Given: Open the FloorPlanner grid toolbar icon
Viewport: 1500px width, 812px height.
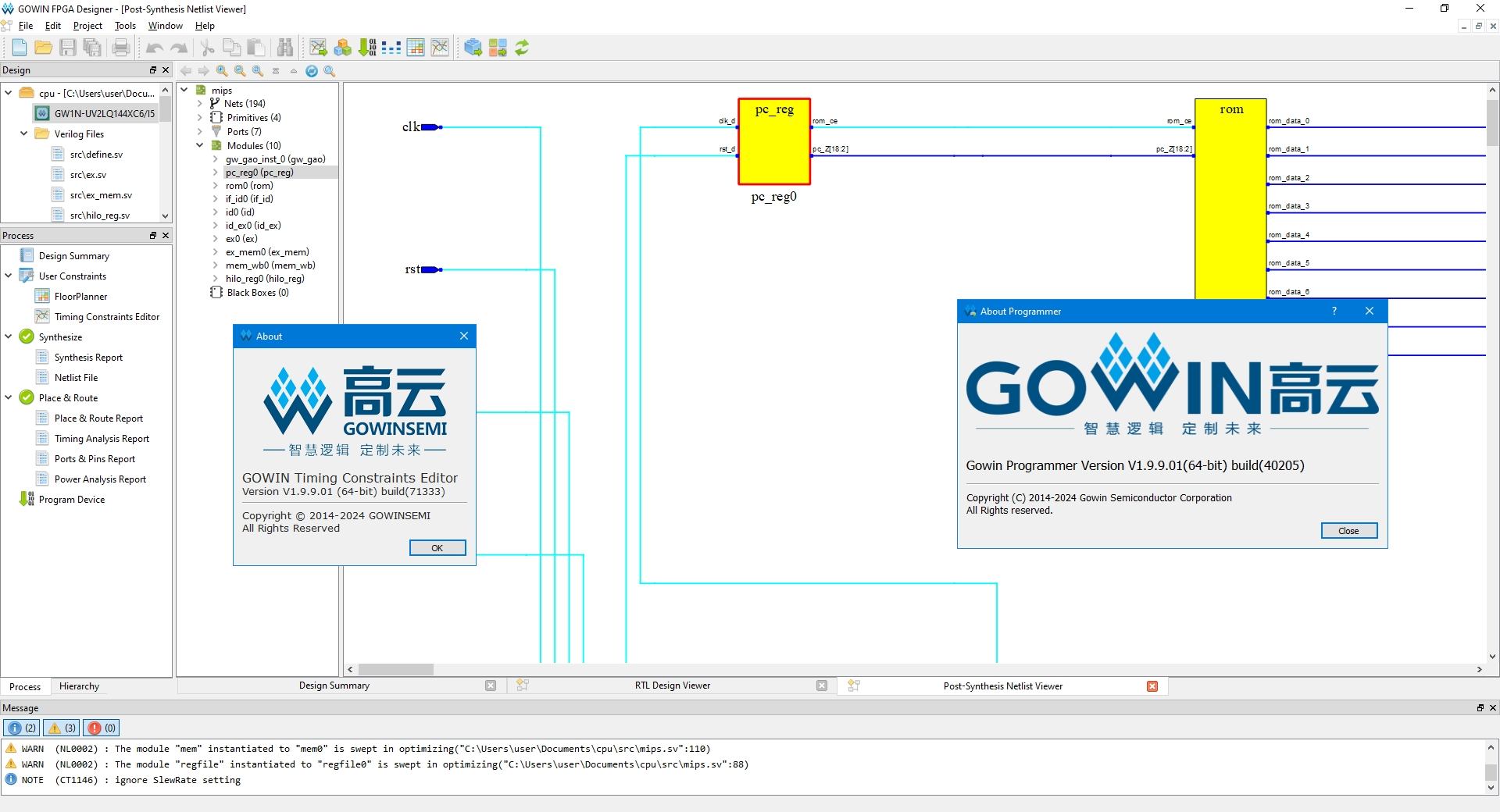Looking at the screenshot, I should click(416, 48).
